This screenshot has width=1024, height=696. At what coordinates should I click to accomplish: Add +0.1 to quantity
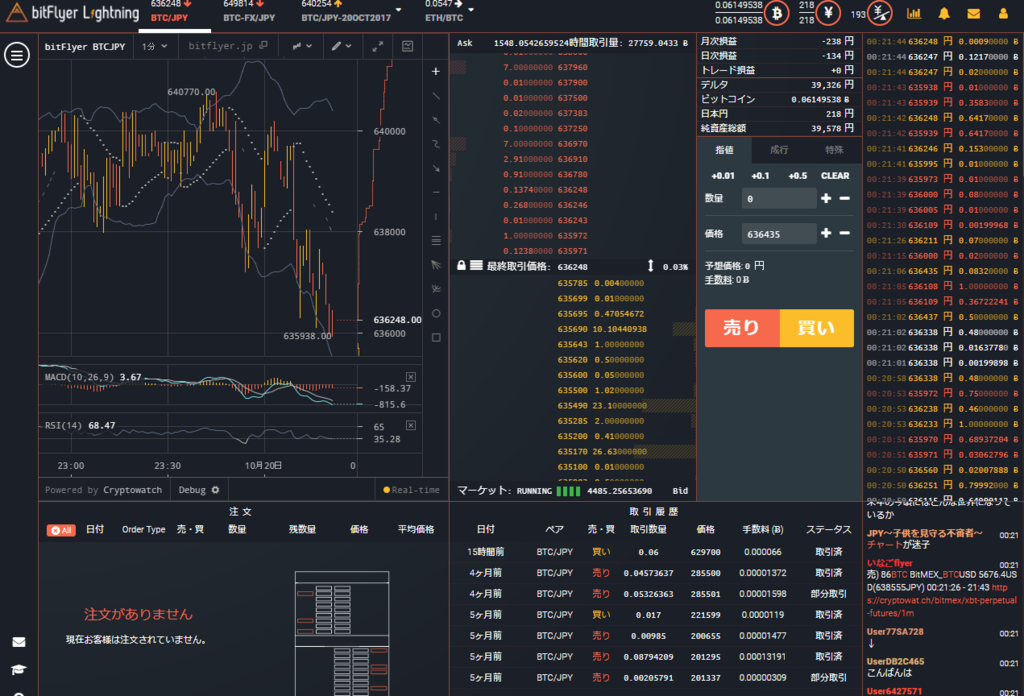tap(760, 176)
